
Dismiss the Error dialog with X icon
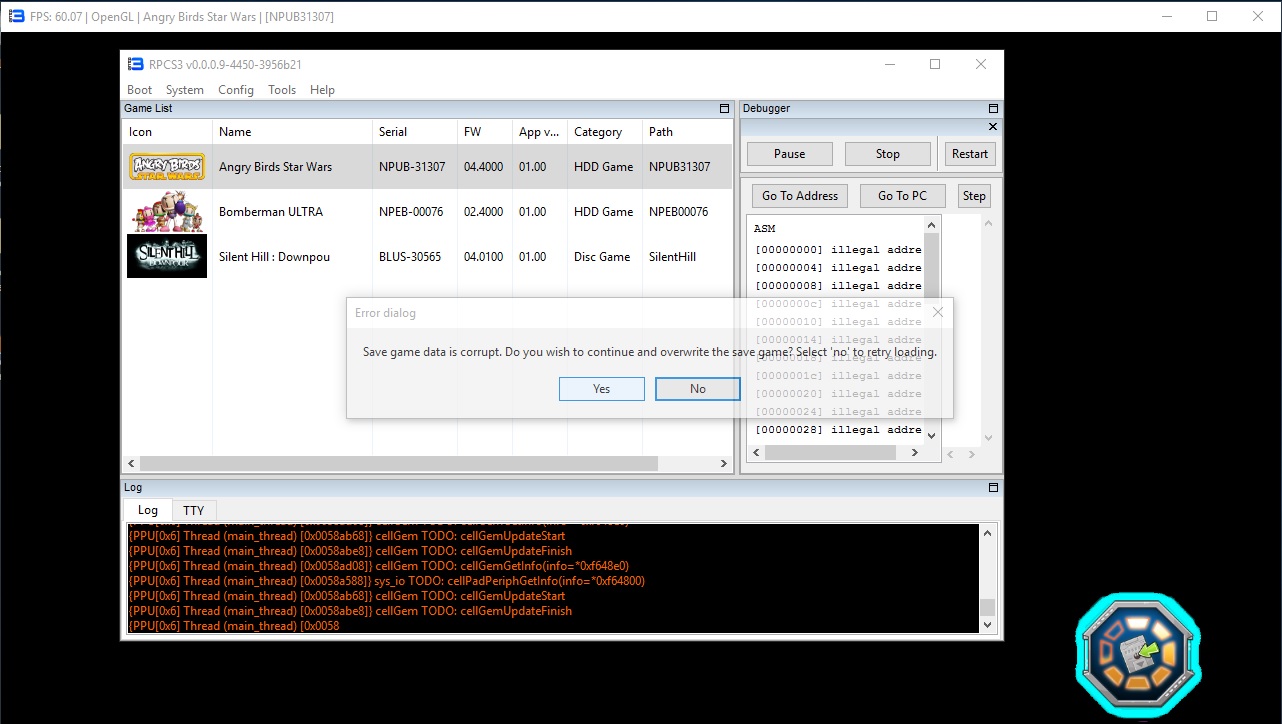click(x=937, y=312)
